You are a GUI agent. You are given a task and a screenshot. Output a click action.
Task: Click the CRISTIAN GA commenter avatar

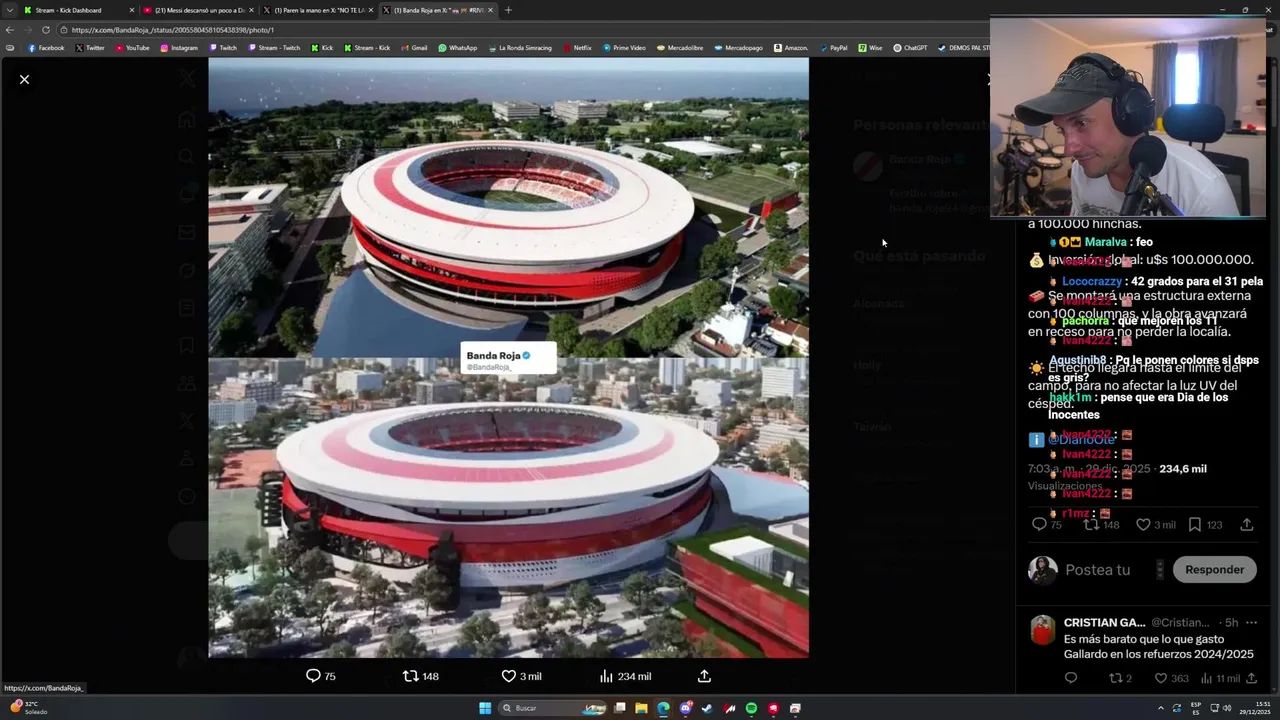tap(1043, 630)
